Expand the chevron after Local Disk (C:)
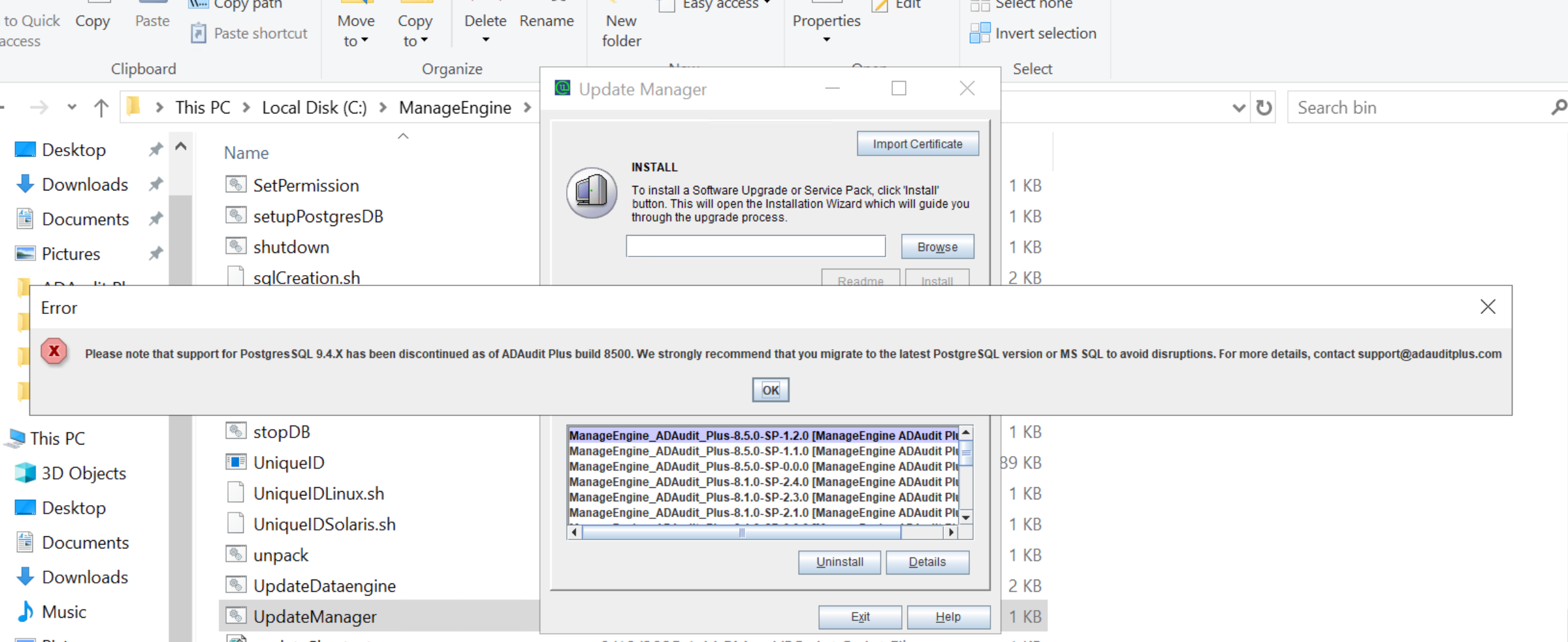Screen dimensions: 1568x642 click(383, 108)
